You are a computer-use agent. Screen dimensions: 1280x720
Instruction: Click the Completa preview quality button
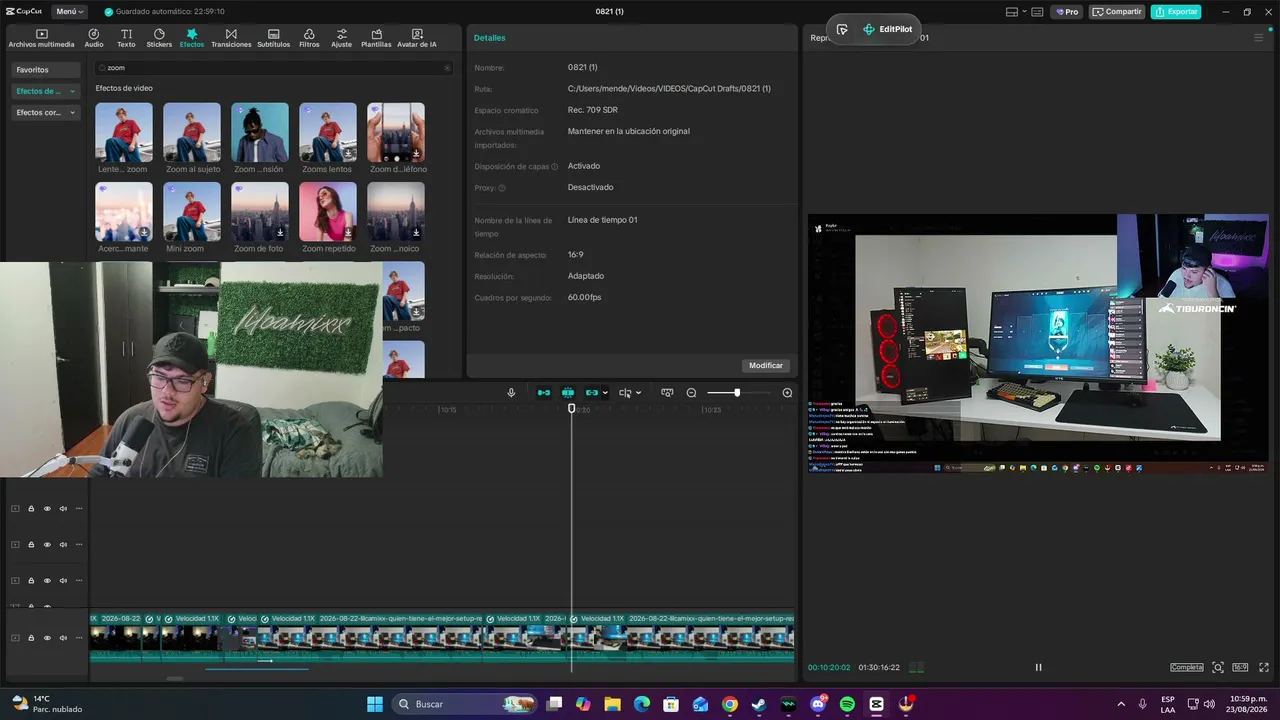coord(1187,667)
